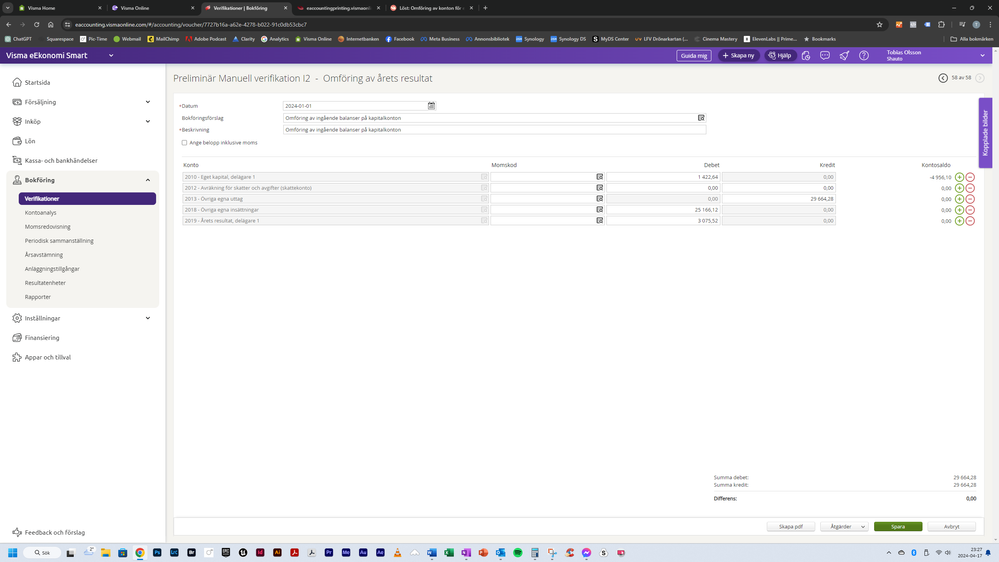Click the question mark help icon
The image size is (999, 562).
point(864,56)
